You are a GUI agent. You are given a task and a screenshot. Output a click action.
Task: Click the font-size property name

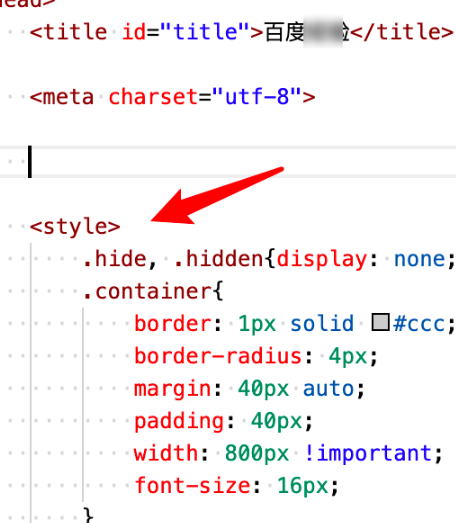pos(192,485)
